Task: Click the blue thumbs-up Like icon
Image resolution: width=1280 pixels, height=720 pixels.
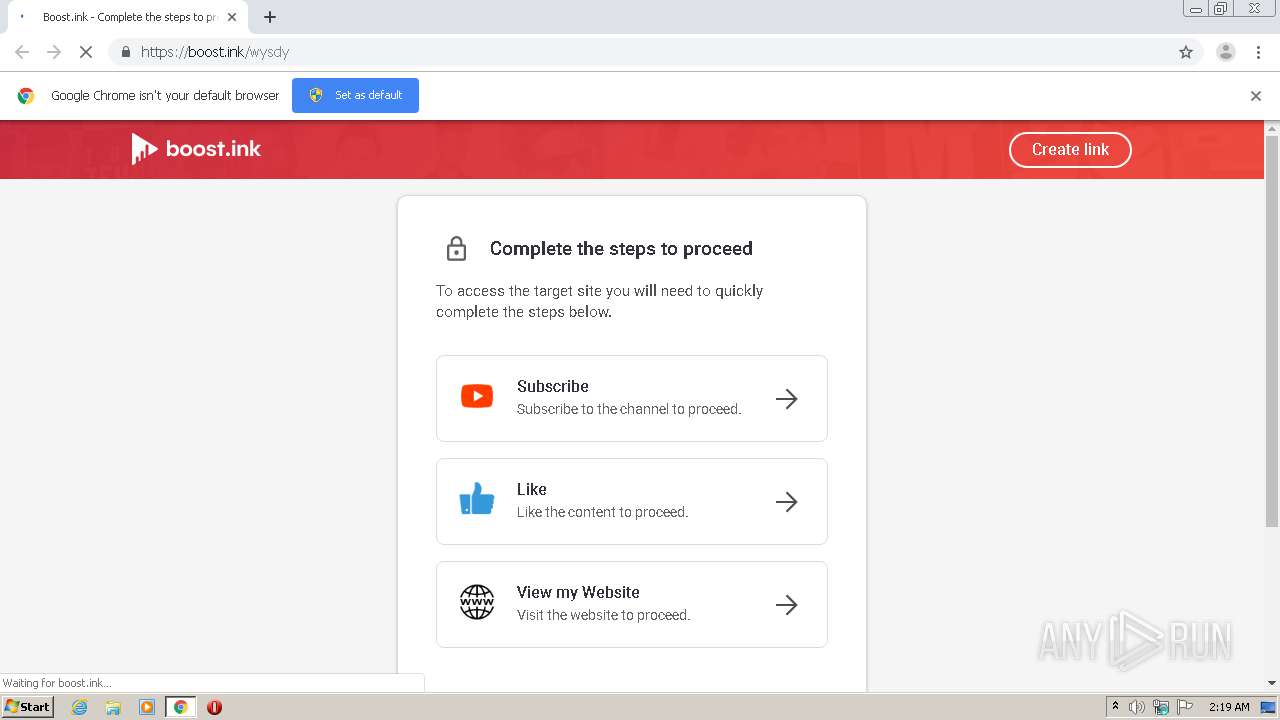Action: [x=477, y=499]
